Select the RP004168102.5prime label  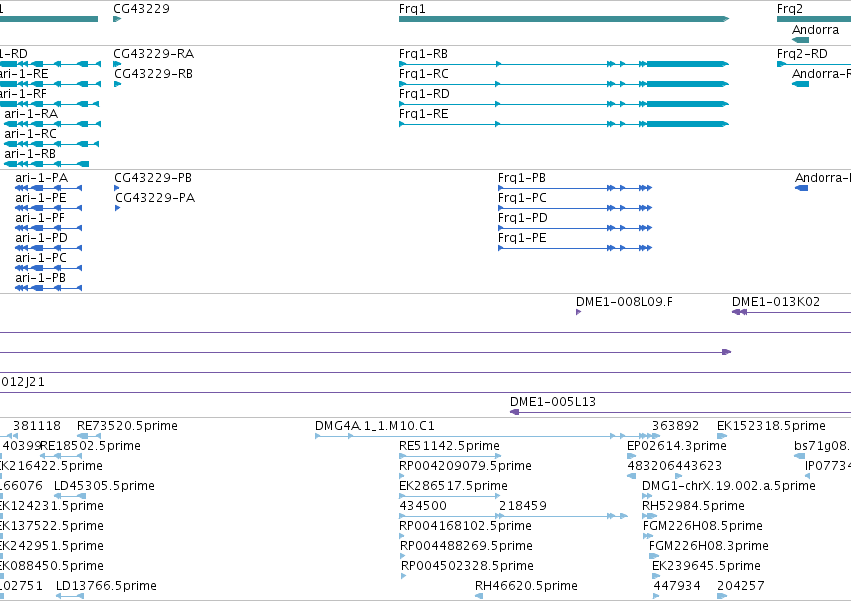(465, 526)
